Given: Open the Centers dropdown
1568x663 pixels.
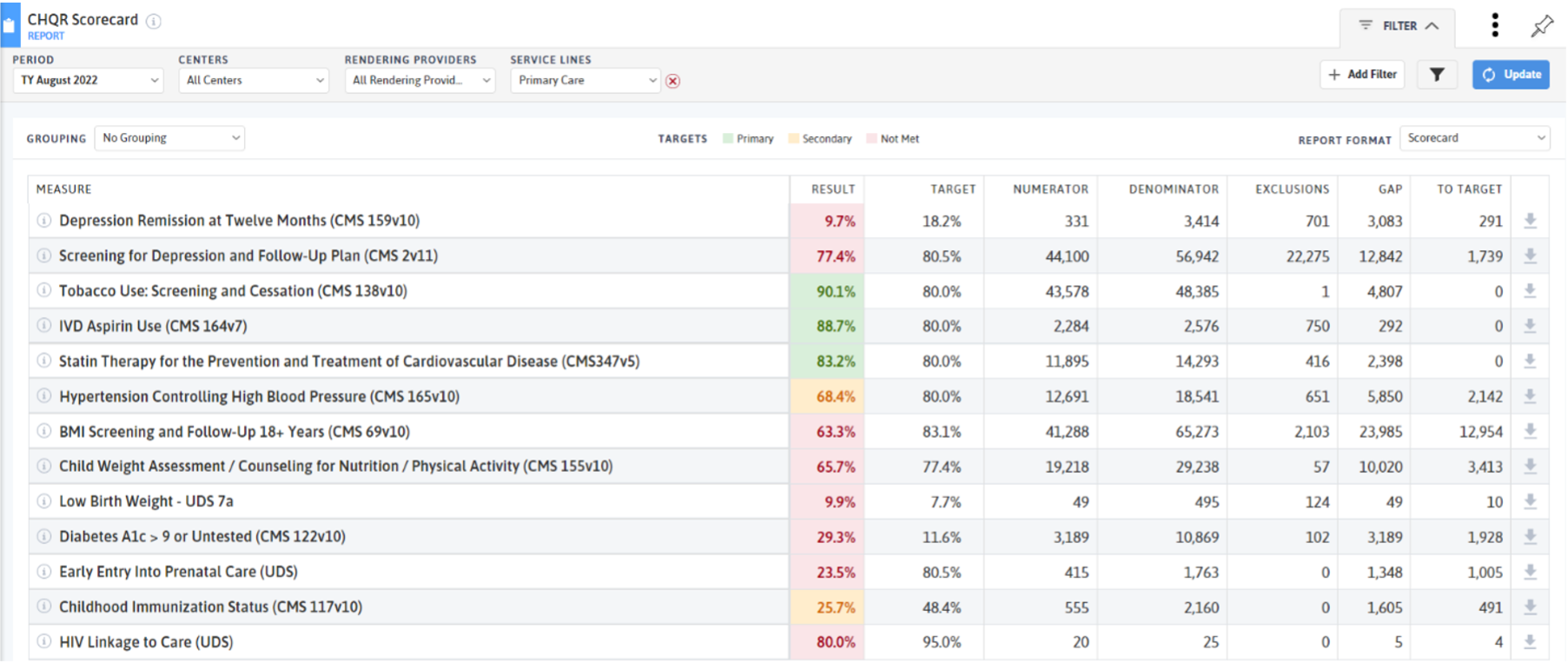Looking at the screenshot, I should point(254,80).
